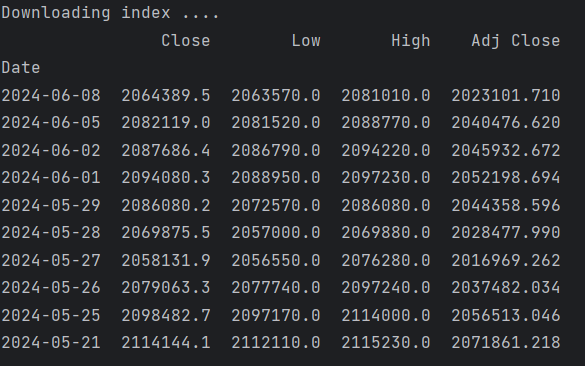Click the High value 2097240.0
Screen dimensions: 585x366
point(386,288)
